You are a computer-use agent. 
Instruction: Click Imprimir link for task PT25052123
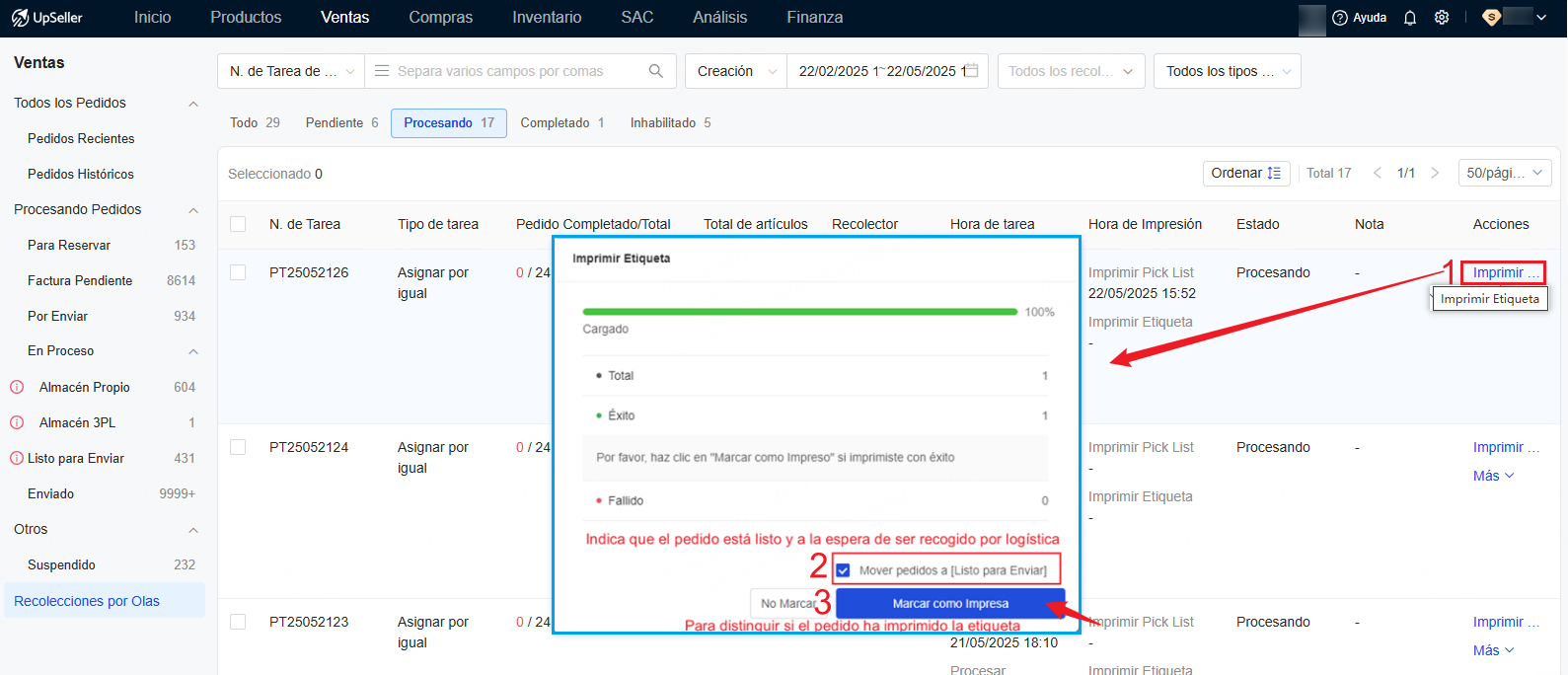click(x=1506, y=622)
